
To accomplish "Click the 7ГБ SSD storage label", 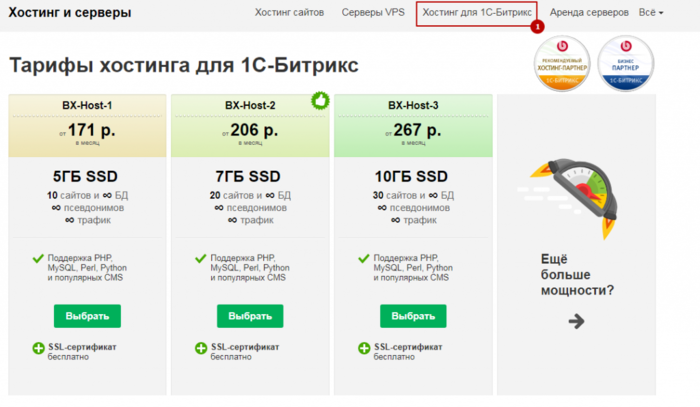I will tap(248, 176).
